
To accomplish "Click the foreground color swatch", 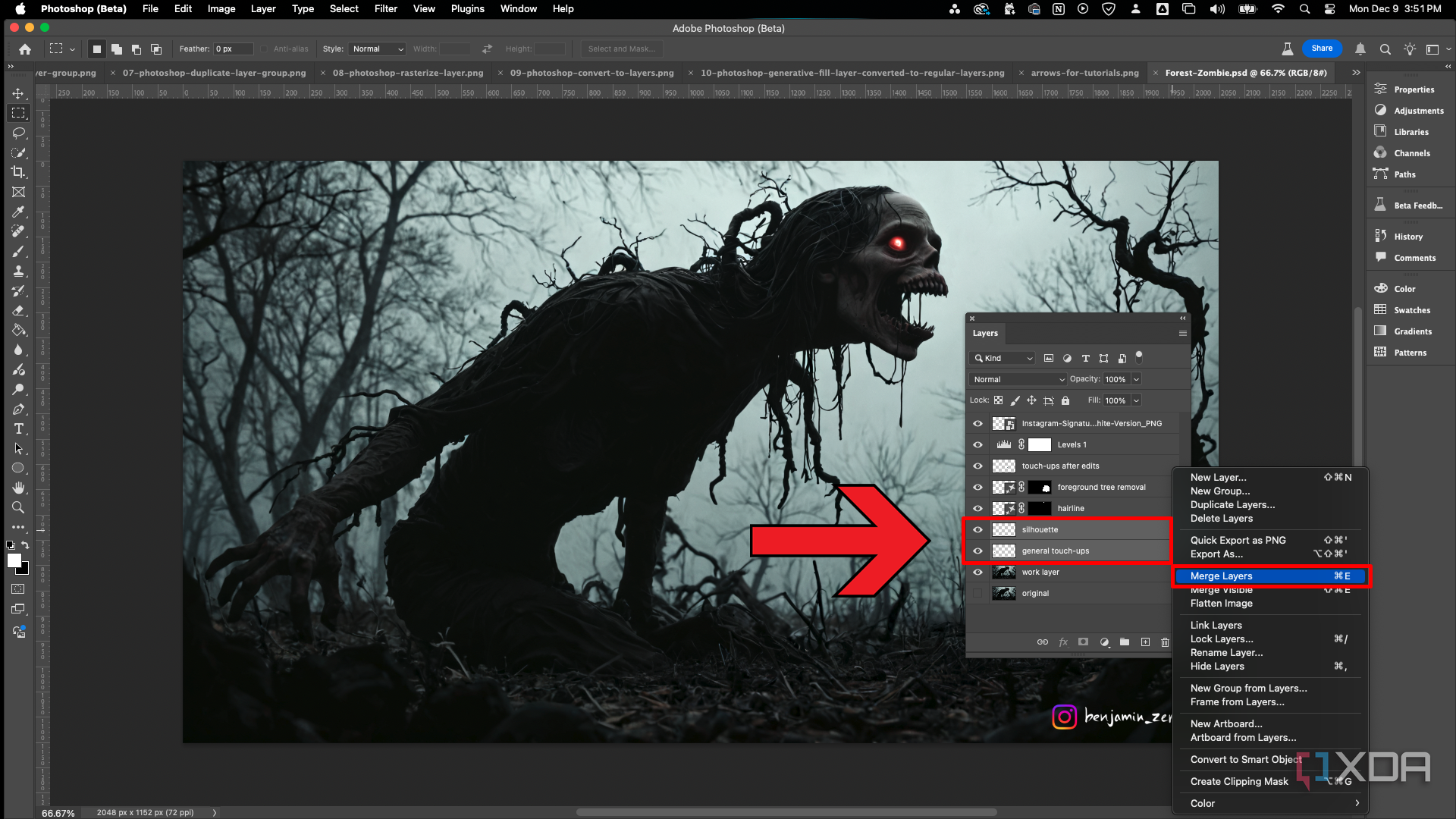I will pyautogui.click(x=14, y=561).
